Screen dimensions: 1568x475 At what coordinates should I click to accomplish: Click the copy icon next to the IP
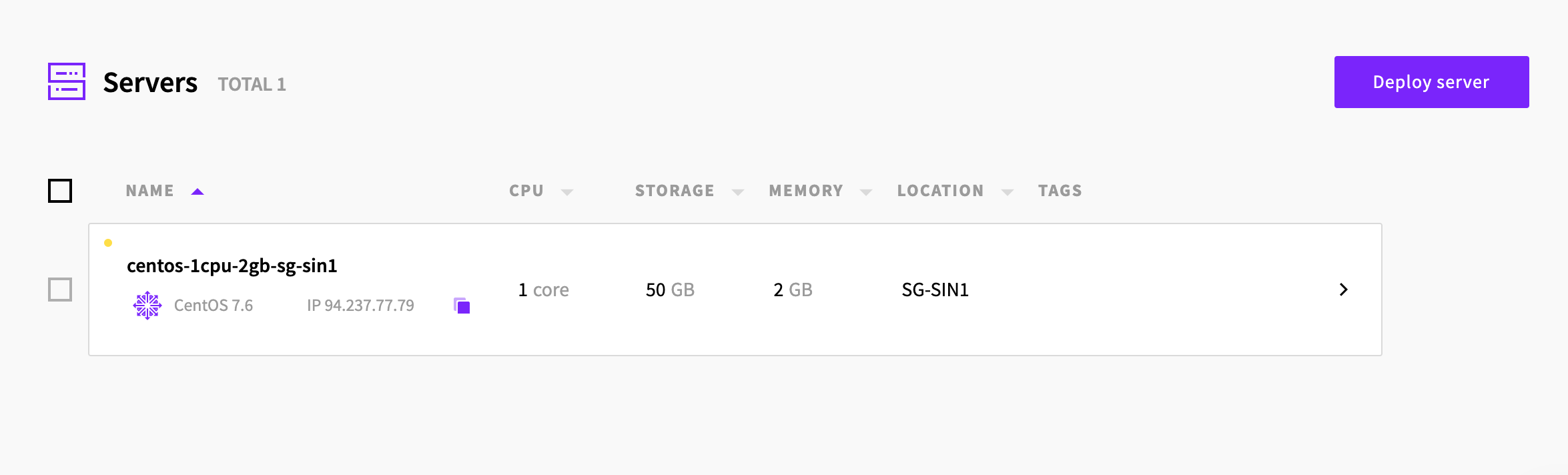(x=462, y=306)
